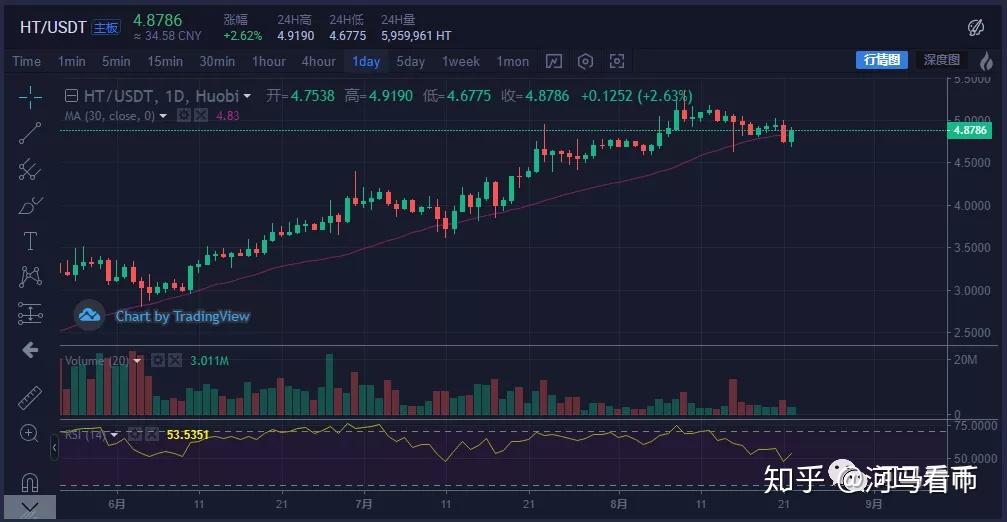Select the 5day timeframe
The height and width of the screenshot is (522, 1007).
410,62
